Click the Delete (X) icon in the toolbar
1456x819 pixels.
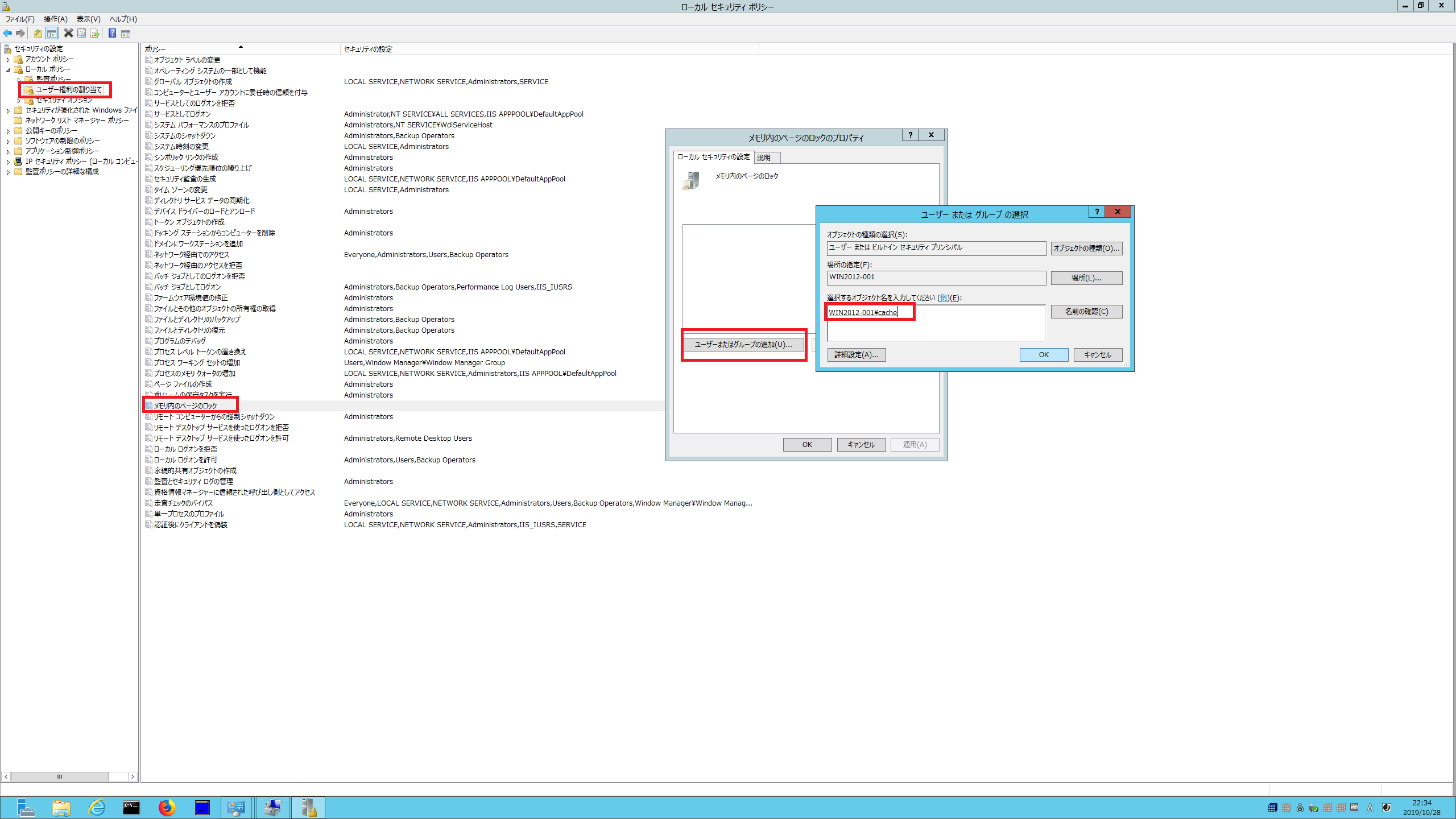(x=68, y=33)
